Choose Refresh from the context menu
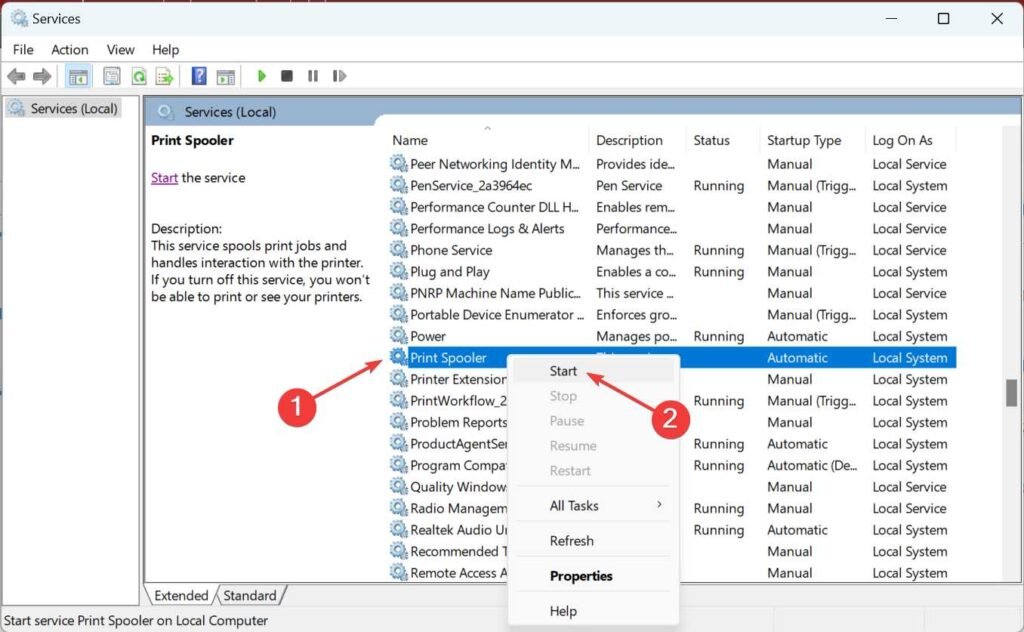The height and width of the screenshot is (632, 1024). click(x=572, y=540)
